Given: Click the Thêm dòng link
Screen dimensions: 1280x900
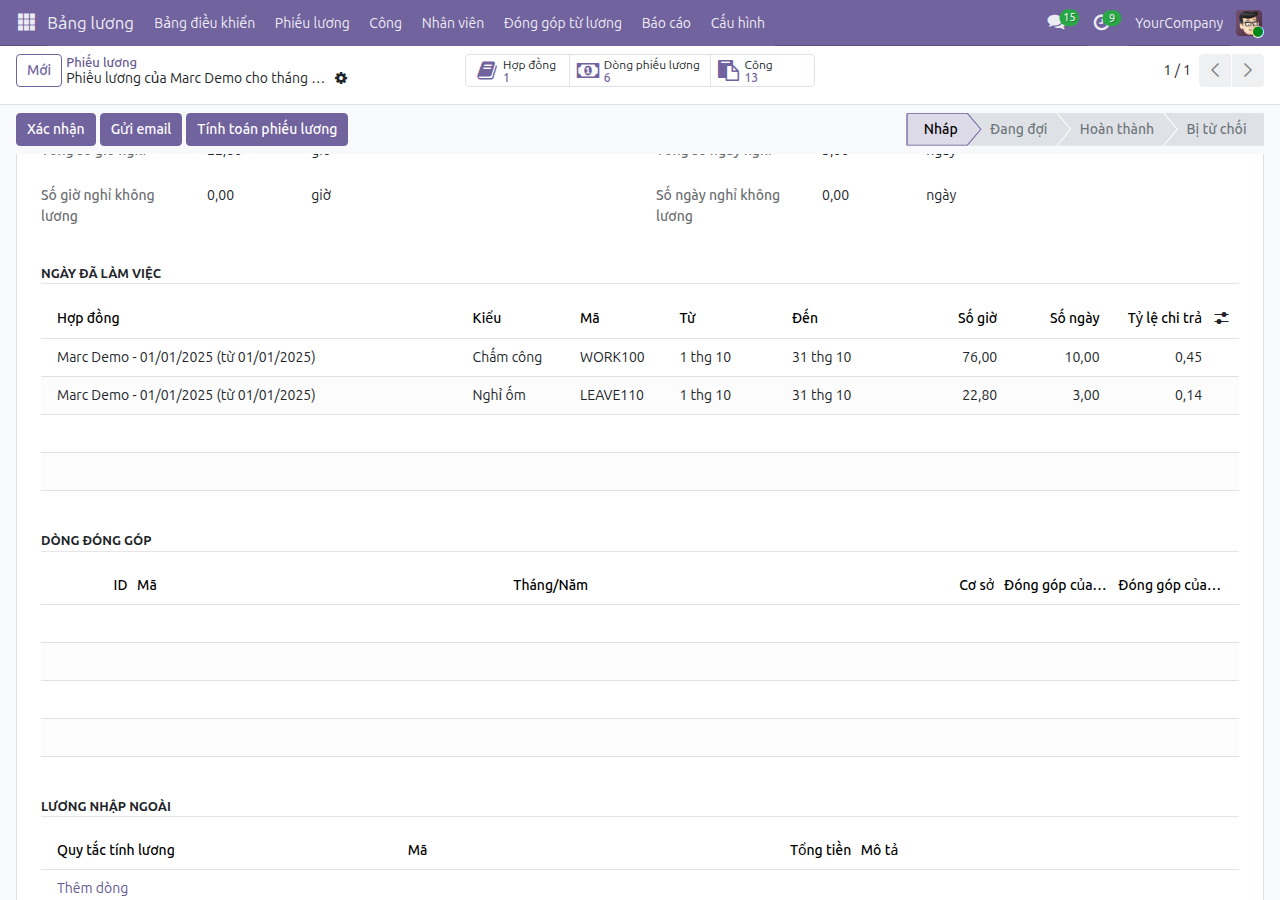Looking at the screenshot, I should 92,888.
